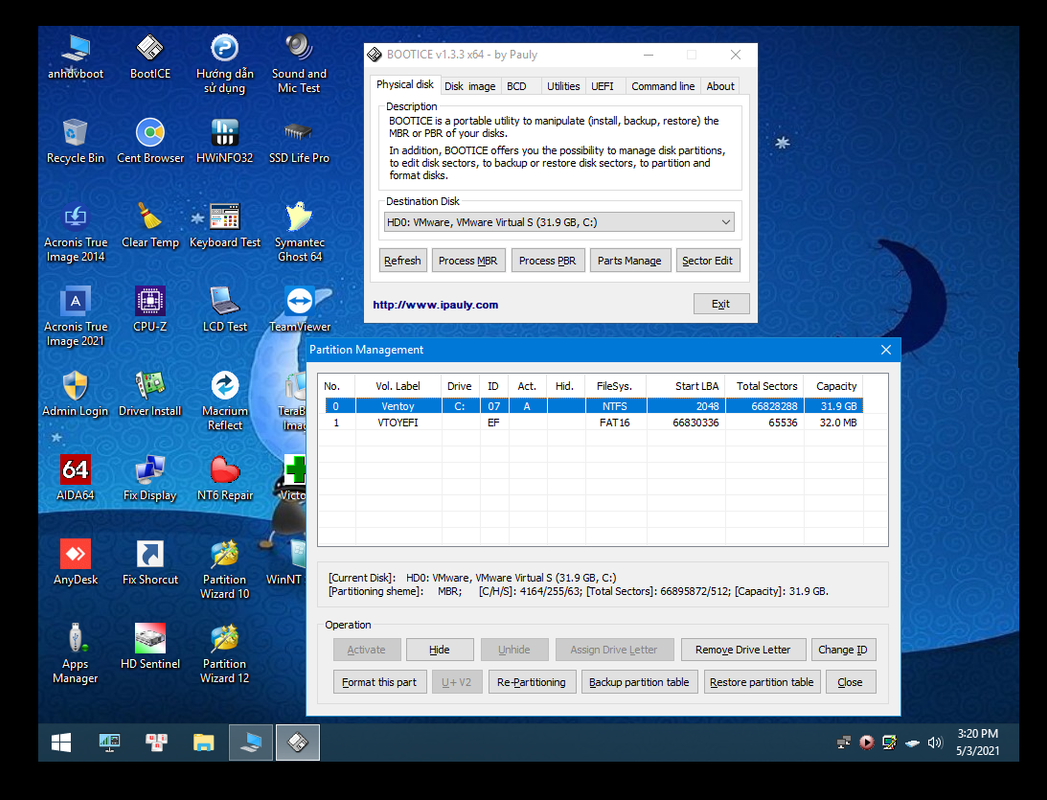Click the Remove Drive Letter button
The height and width of the screenshot is (800, 1047).
pyautogui.click(x=743, y=650)
